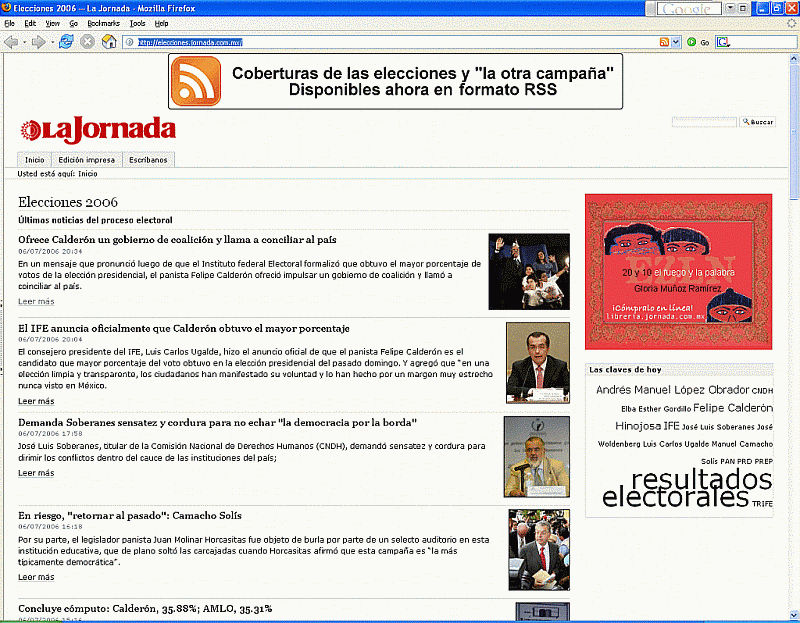This screenshot has width=800, height=623.
Task: Click the Calderón celebration photo thumbnail
Action: tap(529, 272)
